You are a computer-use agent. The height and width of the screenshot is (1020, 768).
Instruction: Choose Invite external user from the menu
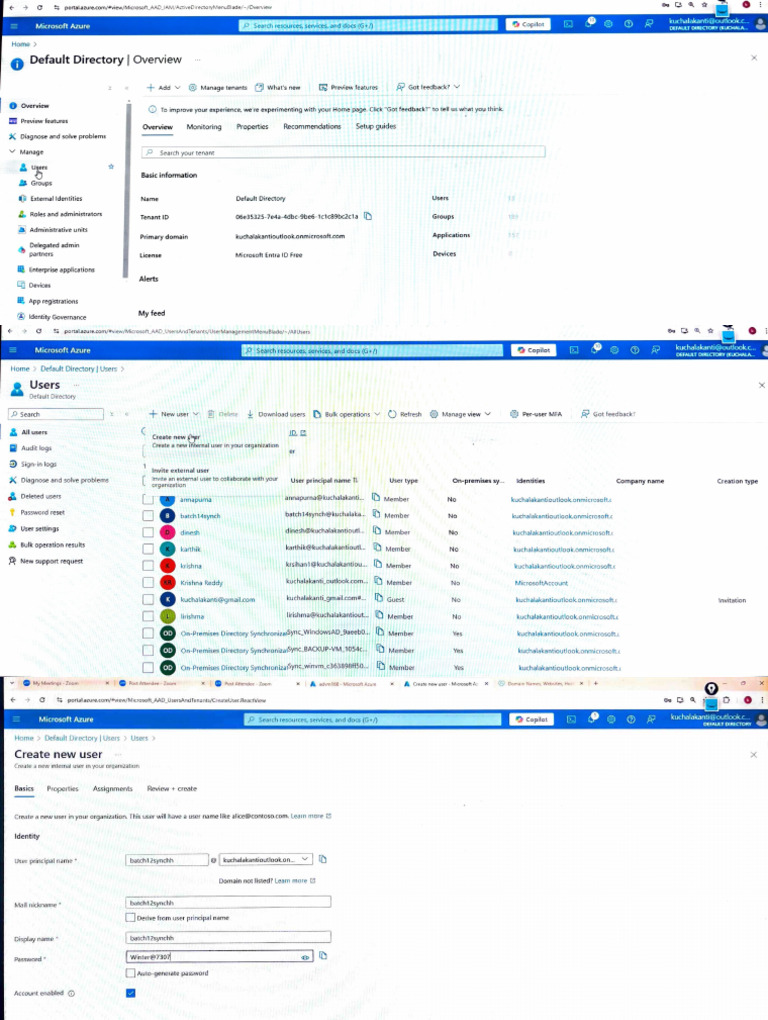(215, 477)
